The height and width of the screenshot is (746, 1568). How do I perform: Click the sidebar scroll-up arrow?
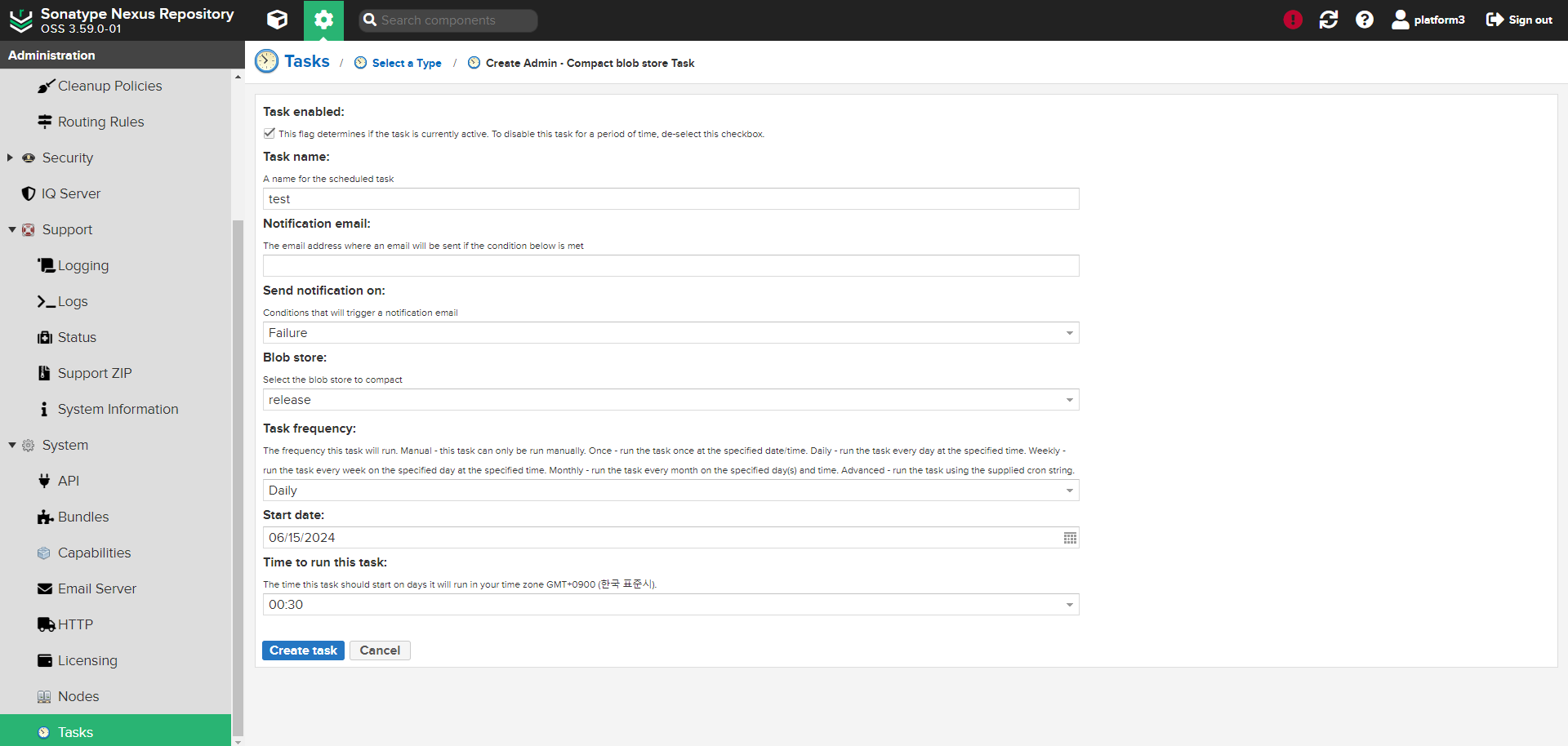tap(238, 77)
